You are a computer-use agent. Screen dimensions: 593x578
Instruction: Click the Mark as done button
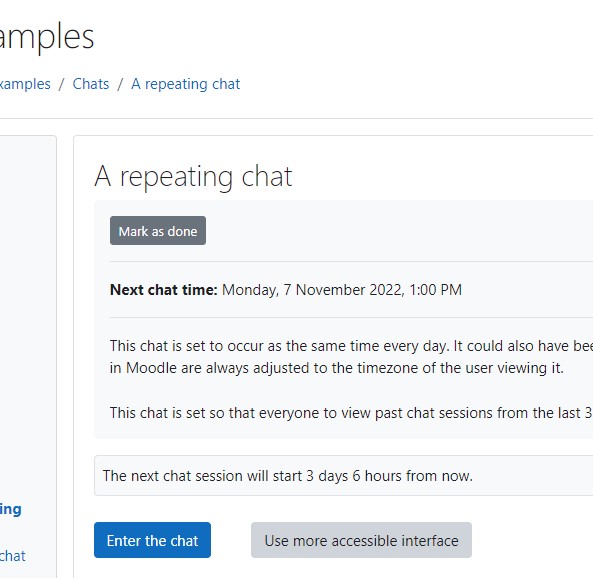[x=158, y=231]
